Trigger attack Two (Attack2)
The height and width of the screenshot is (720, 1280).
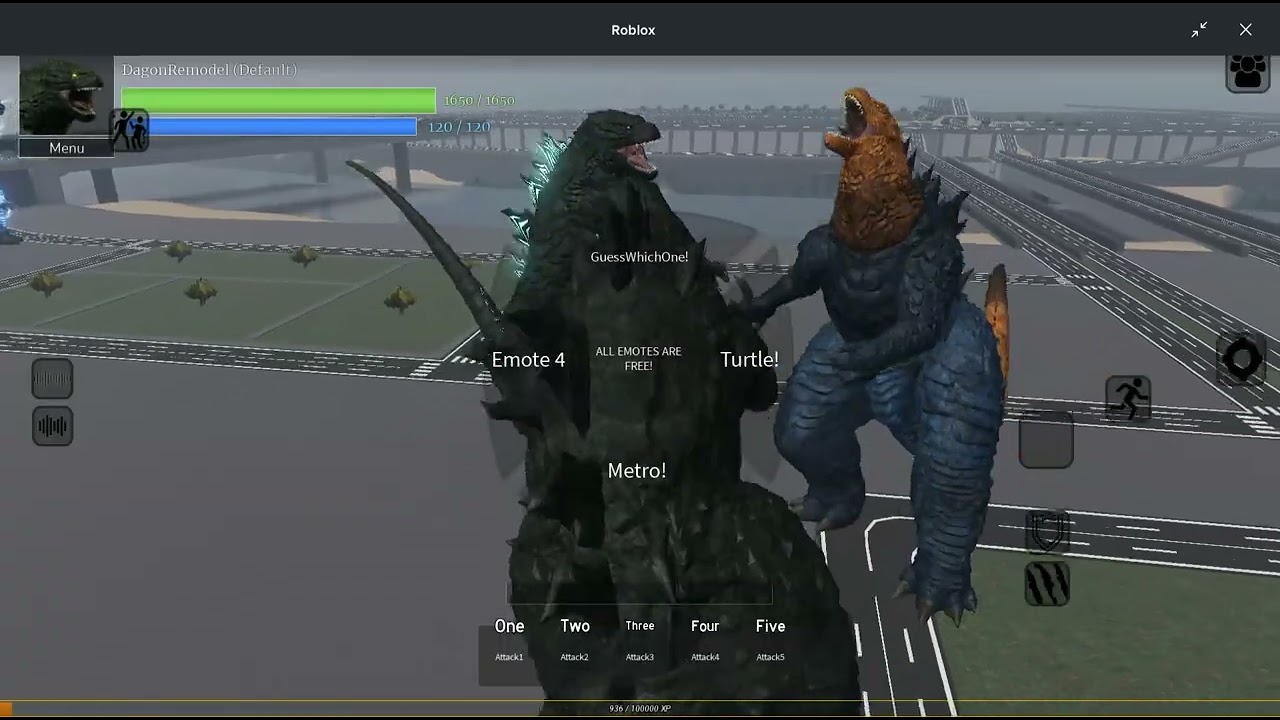tap(575, 640)
